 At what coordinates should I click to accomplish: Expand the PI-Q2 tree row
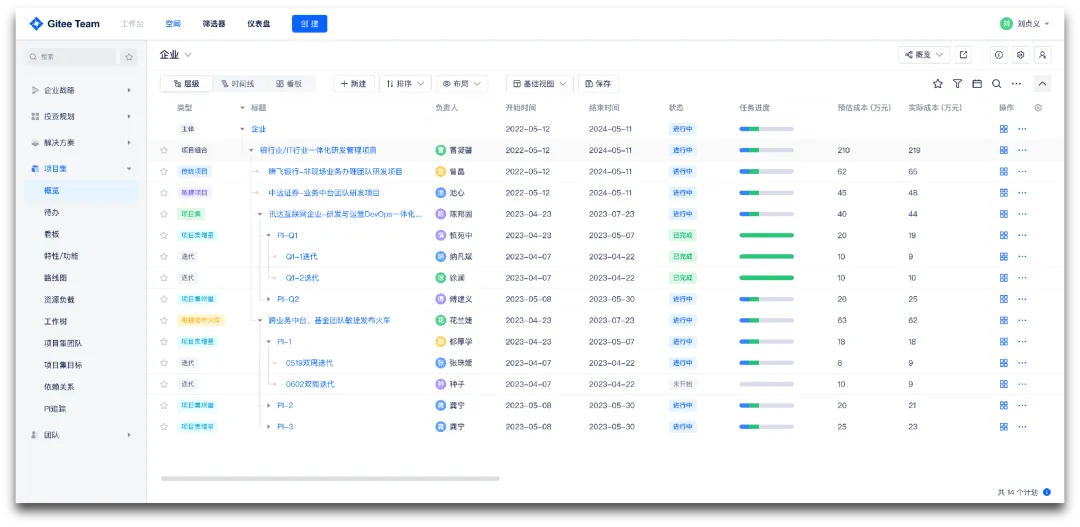click(269, 299)
